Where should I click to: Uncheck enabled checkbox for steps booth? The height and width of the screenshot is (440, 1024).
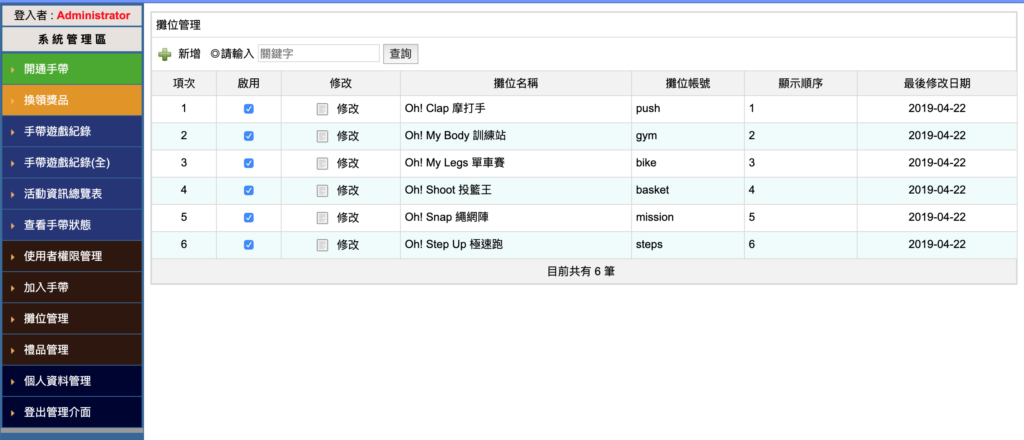[249, 245]
